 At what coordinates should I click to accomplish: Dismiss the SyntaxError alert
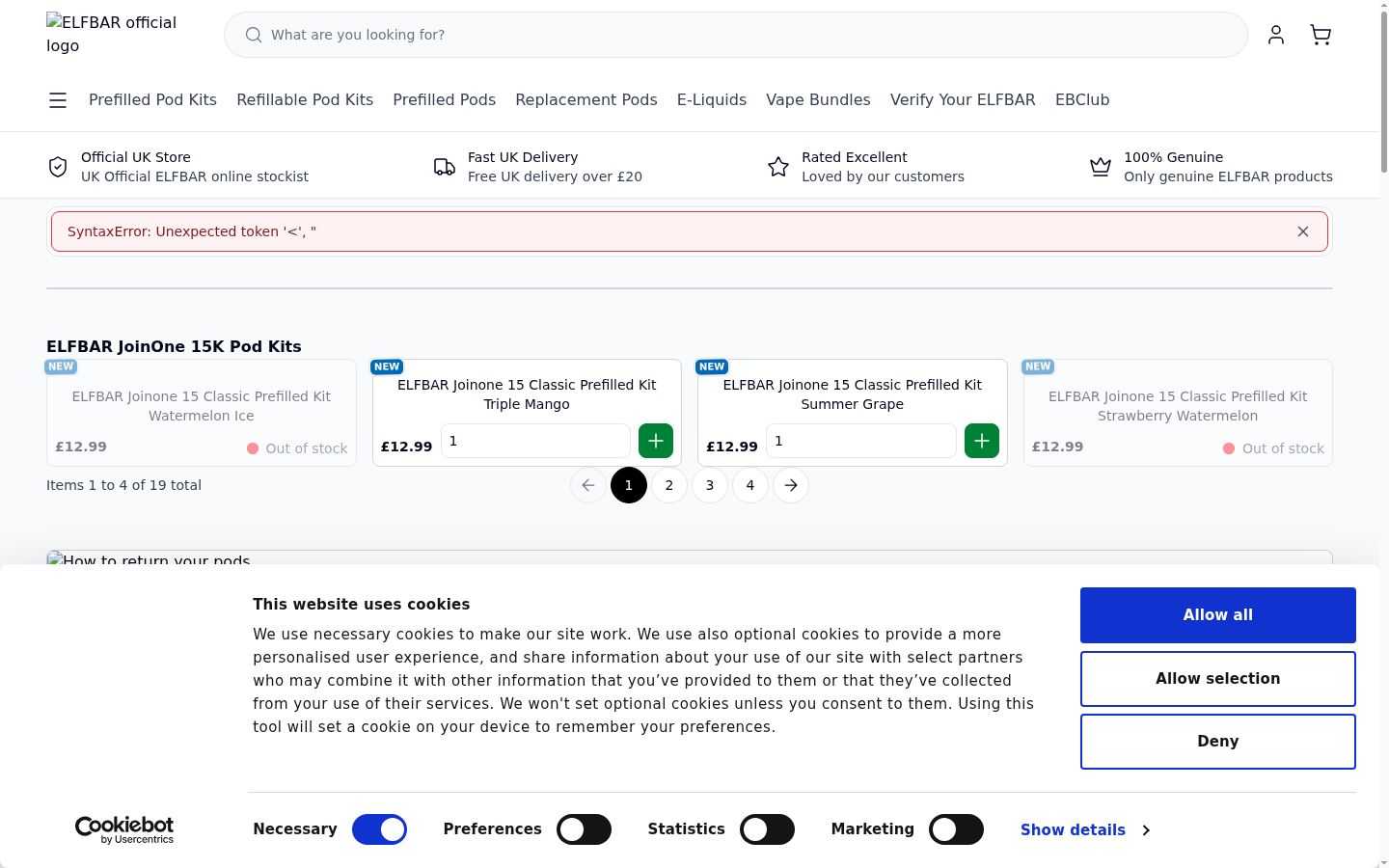coord(1303,231)
